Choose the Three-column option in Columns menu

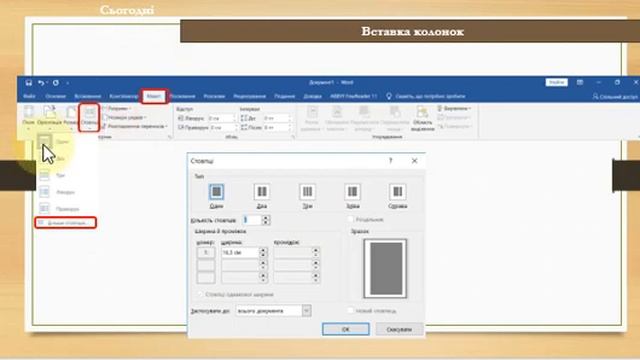coord(53,176)
